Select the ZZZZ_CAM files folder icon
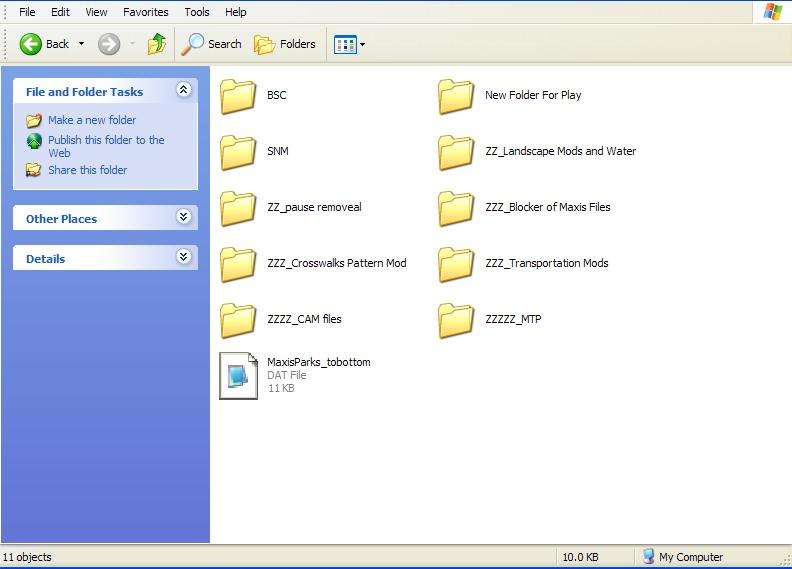The image size is (792, 569). 238,320
